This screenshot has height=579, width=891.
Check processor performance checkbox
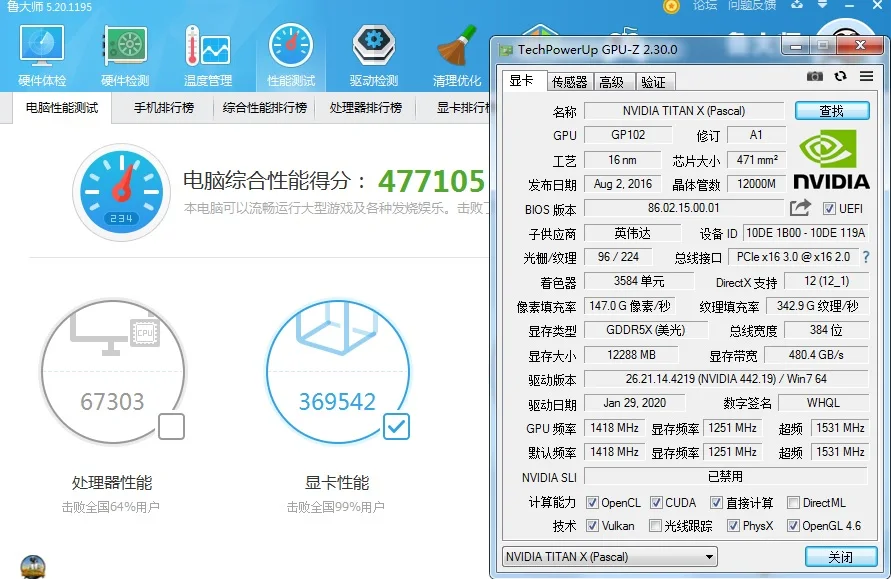coord(171,427)
